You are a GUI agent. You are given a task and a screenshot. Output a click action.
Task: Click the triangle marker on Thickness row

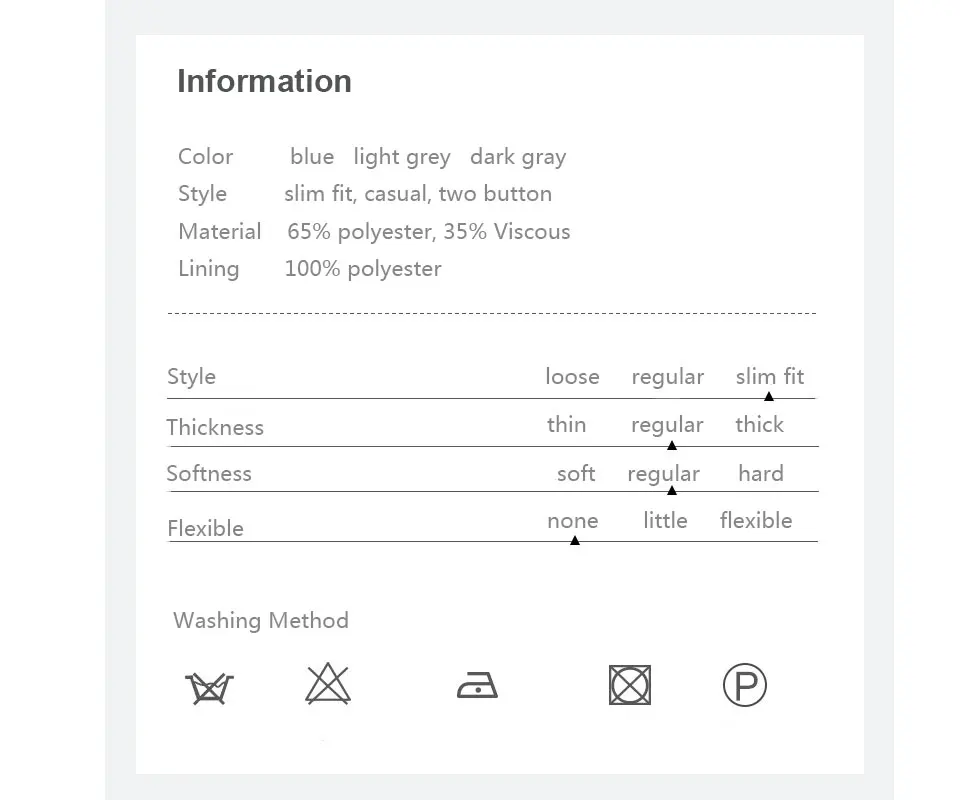[x=672, y=446]
